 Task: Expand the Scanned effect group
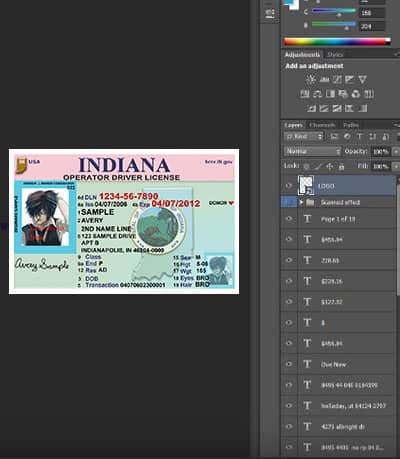point(301,202)
